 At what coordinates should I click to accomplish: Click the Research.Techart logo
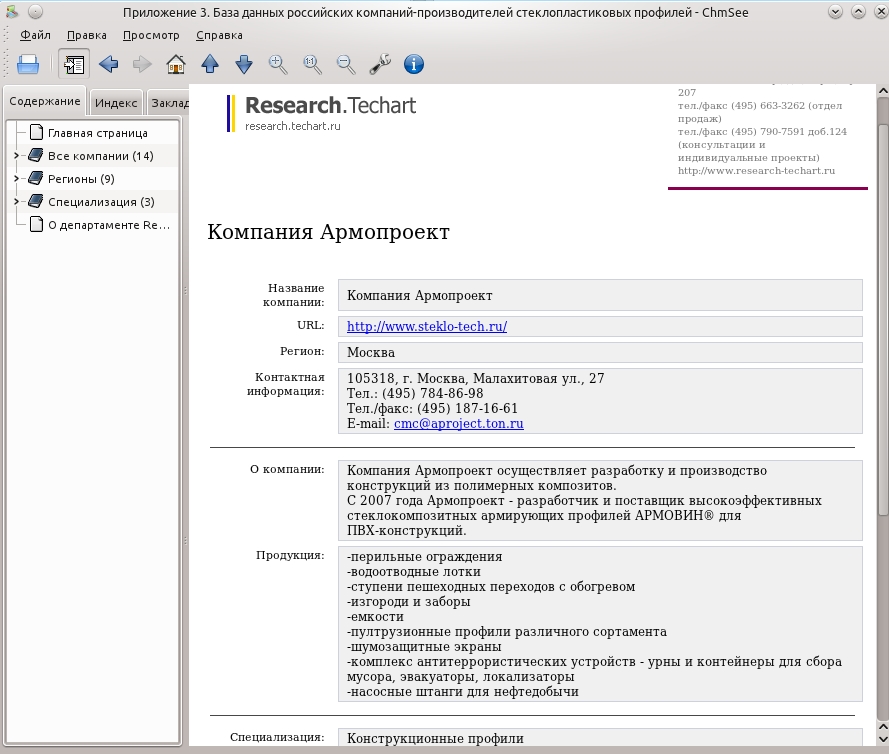point(322,113)
